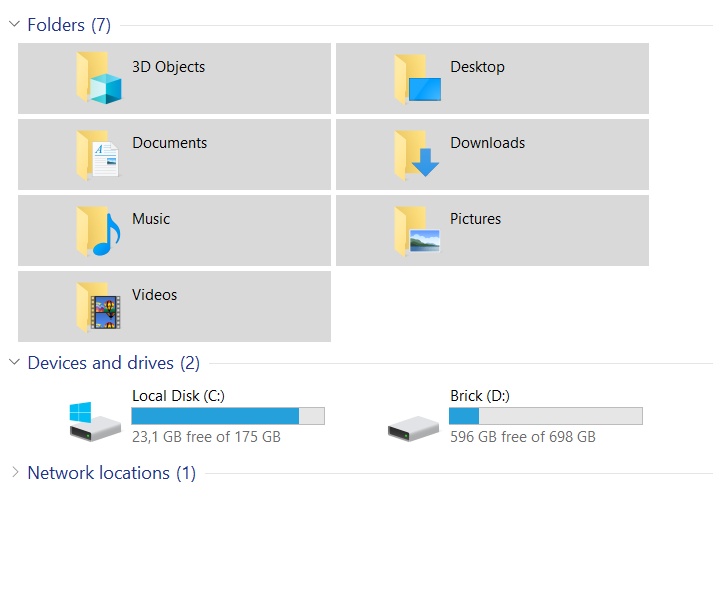
Task: Click the Local Disk (C:) usage bar
Action: click(228, 416)
